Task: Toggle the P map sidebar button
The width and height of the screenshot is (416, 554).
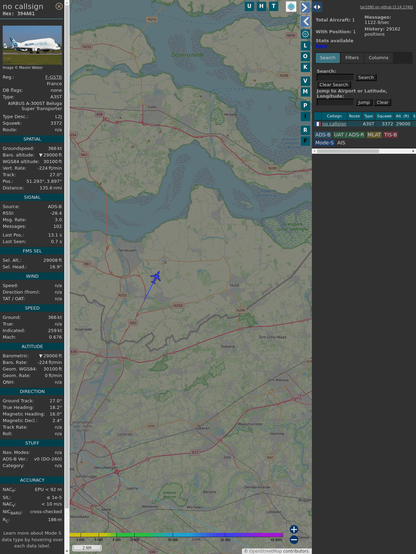Action: click(305, 105)
